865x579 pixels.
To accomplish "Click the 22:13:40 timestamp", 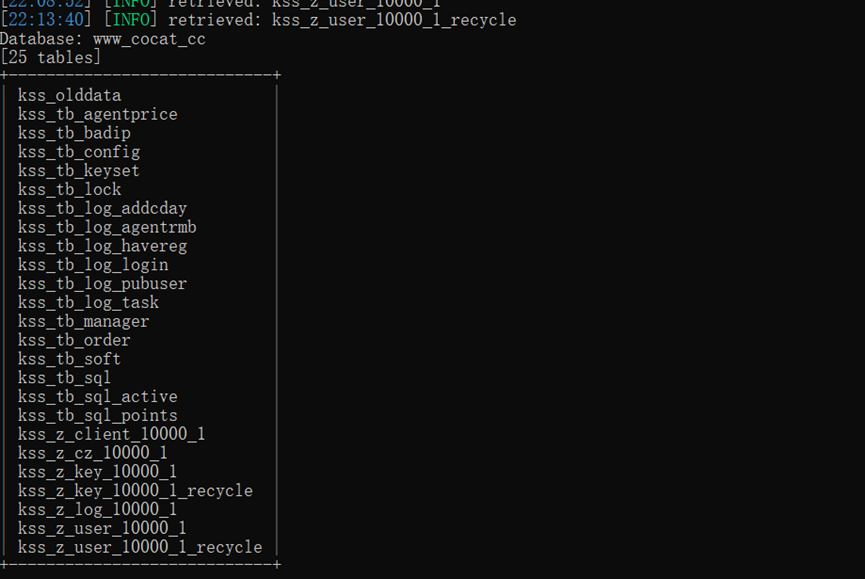I will pyautogui.click(x=46, y=20).
